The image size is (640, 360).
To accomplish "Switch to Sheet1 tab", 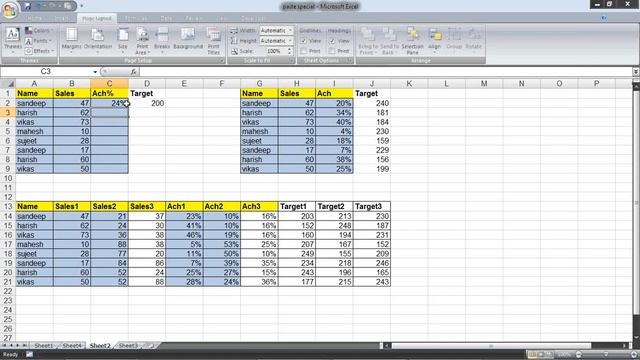I will click(44, 346).
